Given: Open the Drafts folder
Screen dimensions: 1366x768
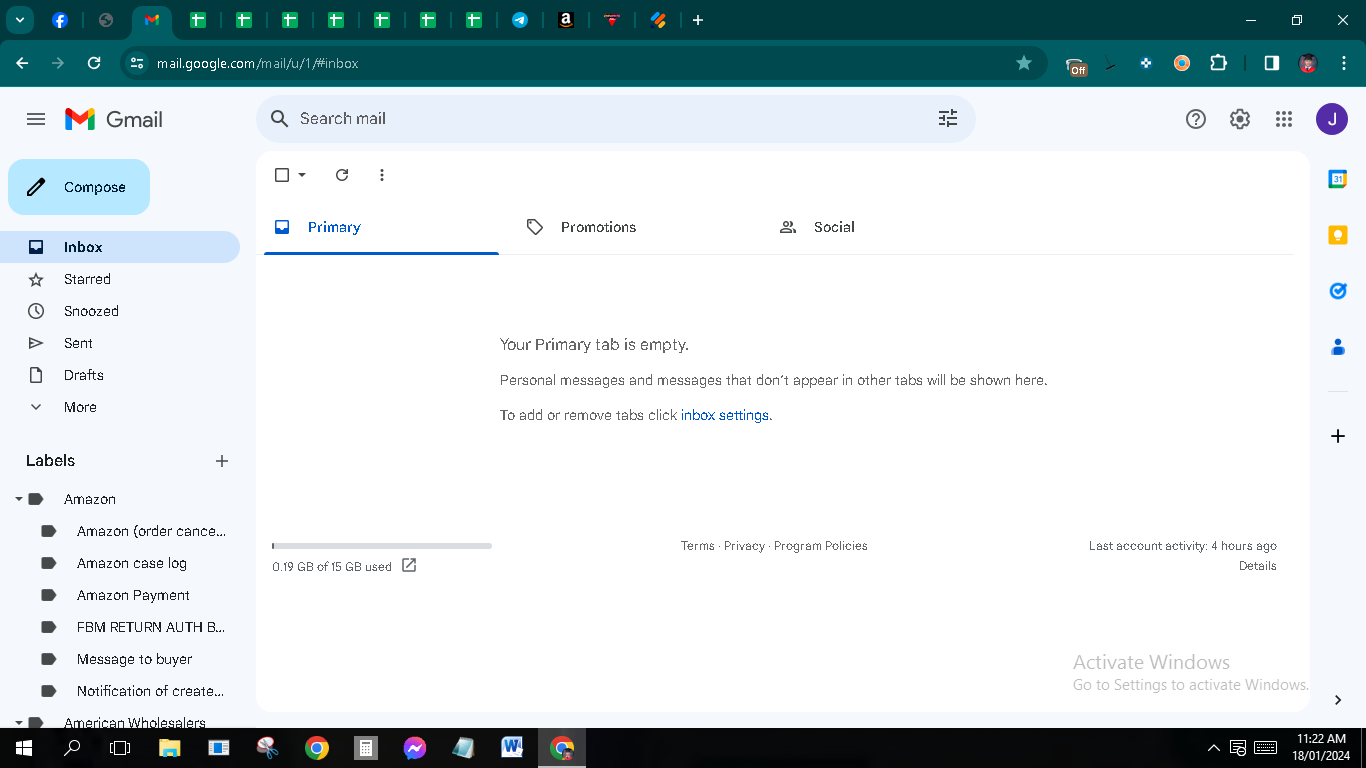Looking at the screenshot, I should coord(120,375).
